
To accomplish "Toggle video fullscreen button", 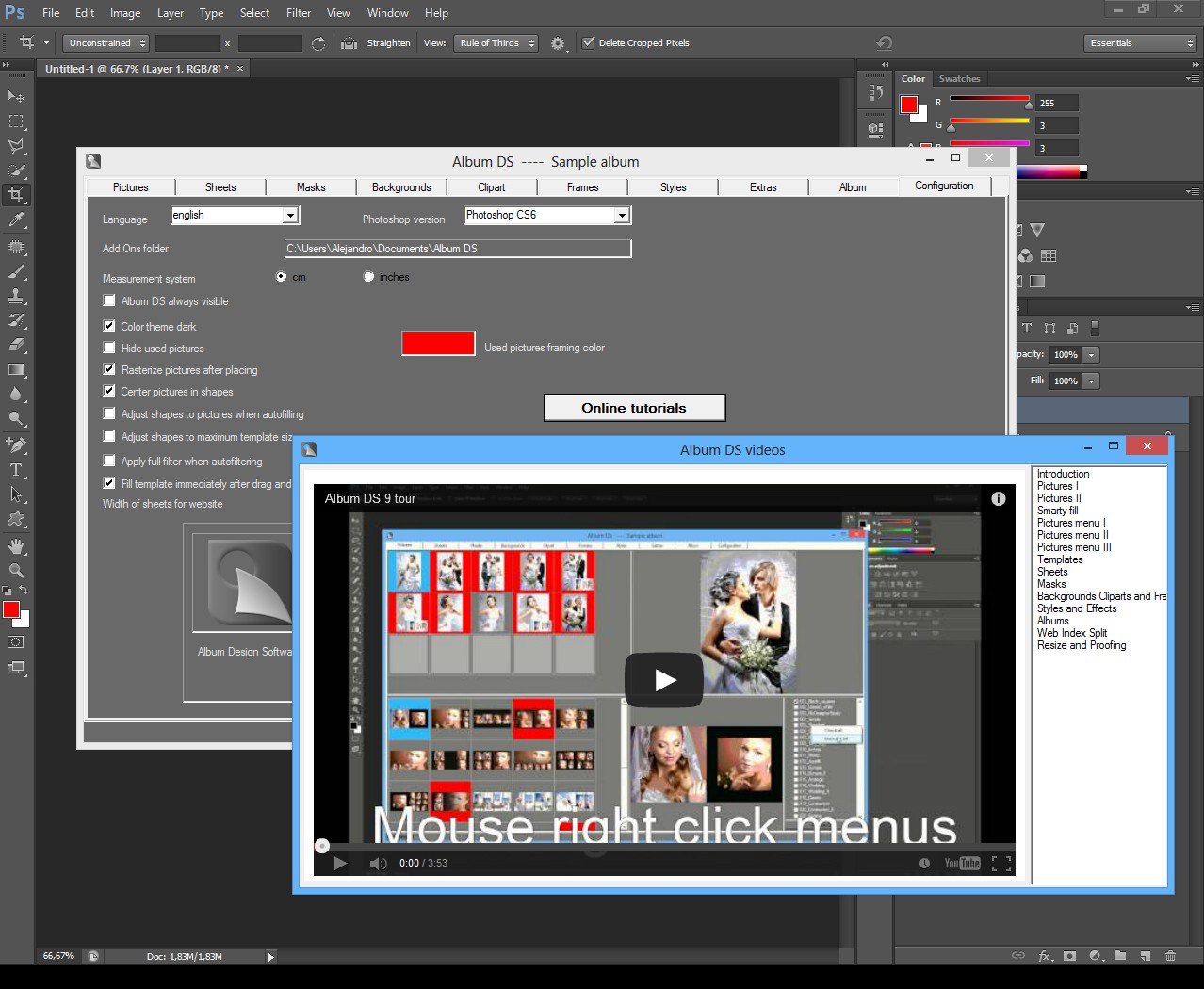I will (1001, 864).
